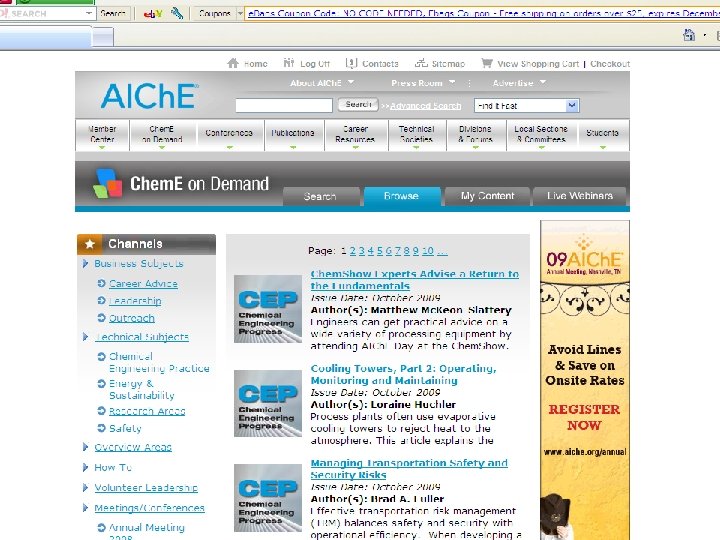Click the eBay toolbar icon
Image resolution: width=720 pixels, height=540 pixels.
(x=153, y=14)
